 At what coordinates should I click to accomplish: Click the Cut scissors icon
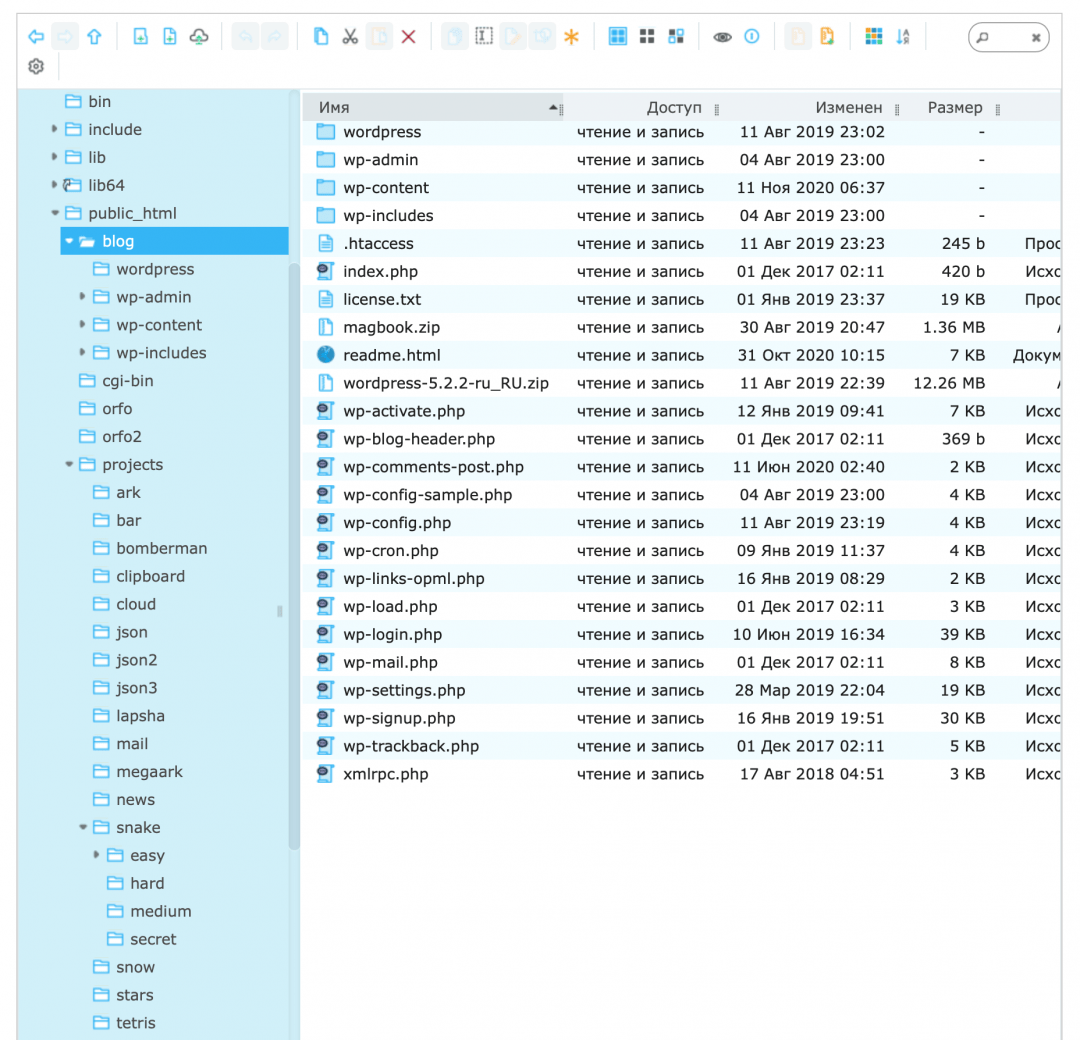click(350, 37)
